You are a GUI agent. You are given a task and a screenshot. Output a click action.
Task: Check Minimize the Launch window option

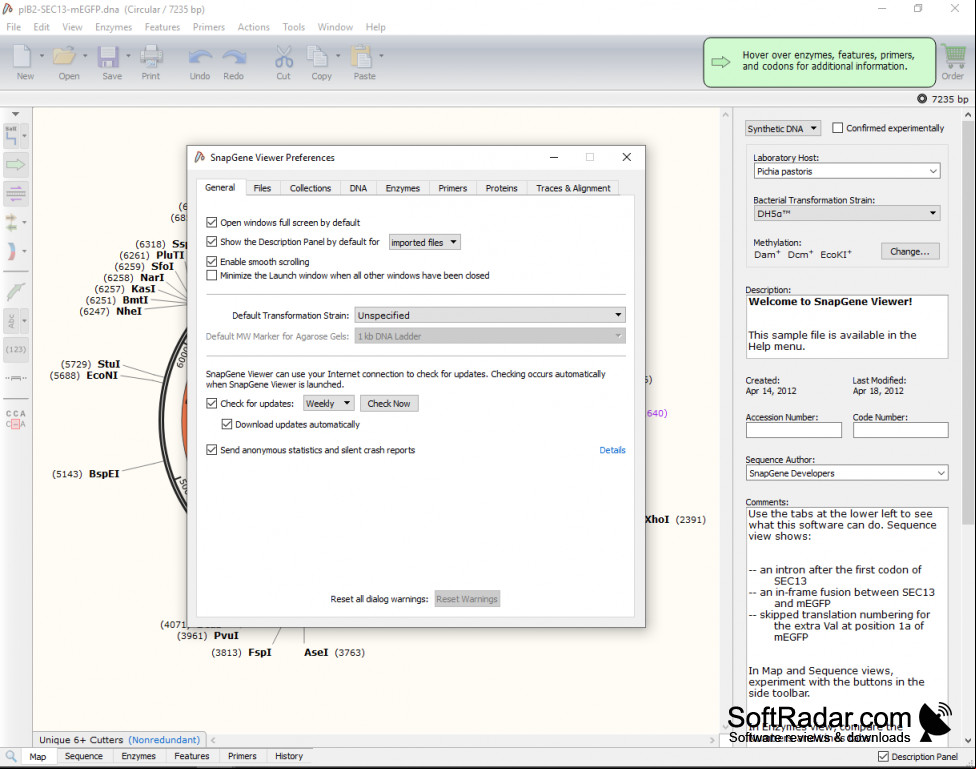click(212, 275)
